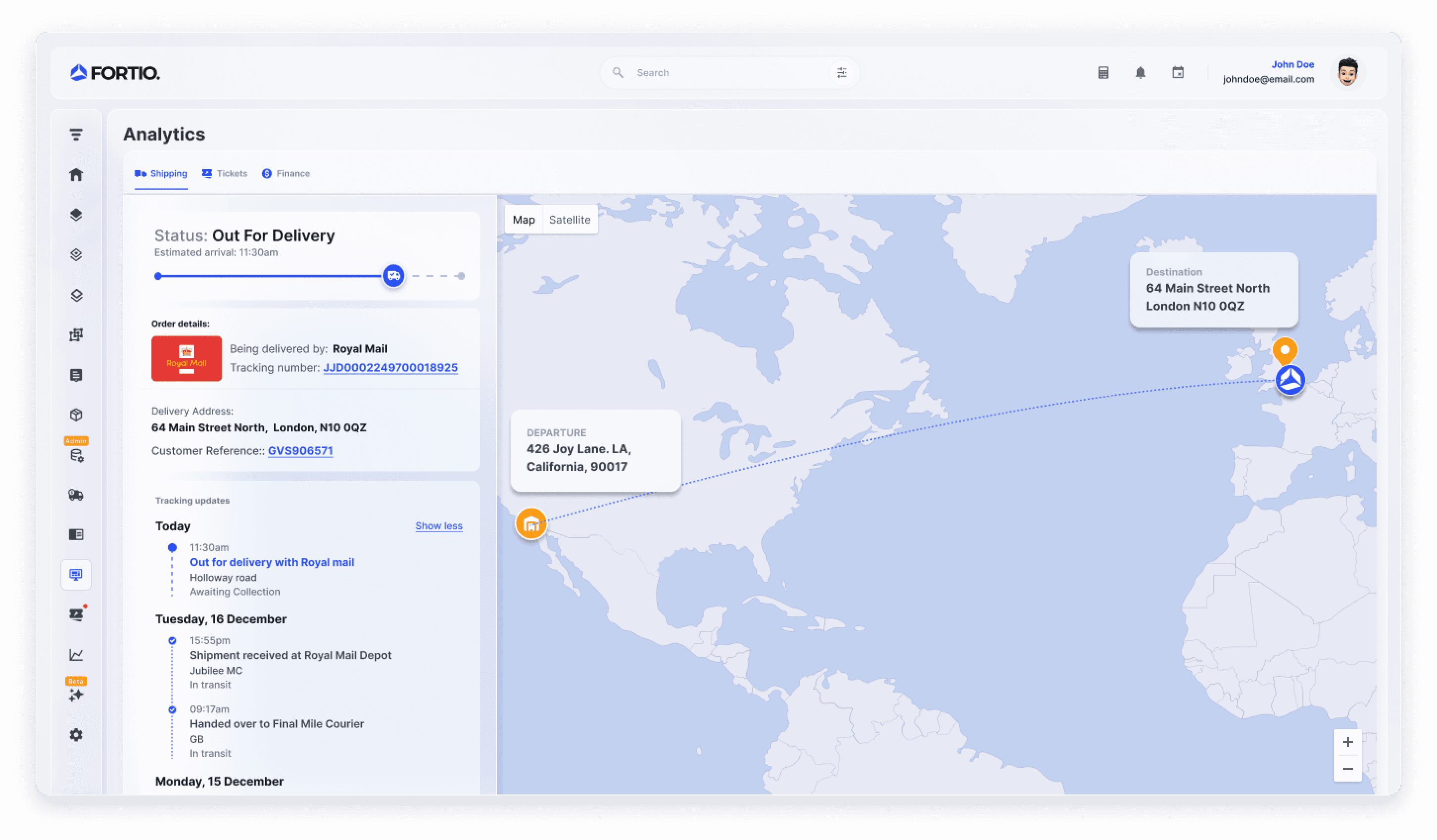This screenshot has width=1437, height=840.
Task: Open the calendar icon in header
Action: point(1178,73)
